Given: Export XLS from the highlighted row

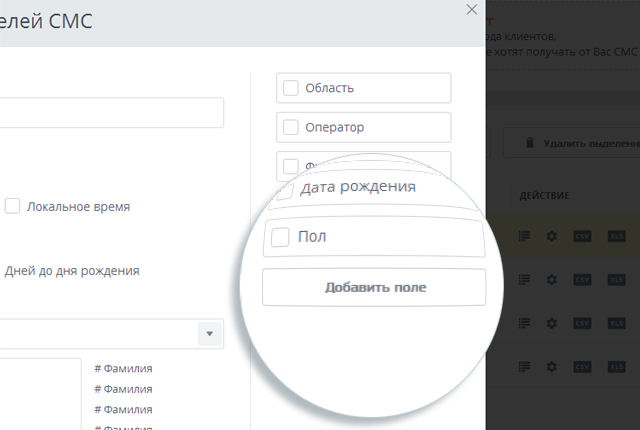Looking at the screenshot, I should coord(616,236).
